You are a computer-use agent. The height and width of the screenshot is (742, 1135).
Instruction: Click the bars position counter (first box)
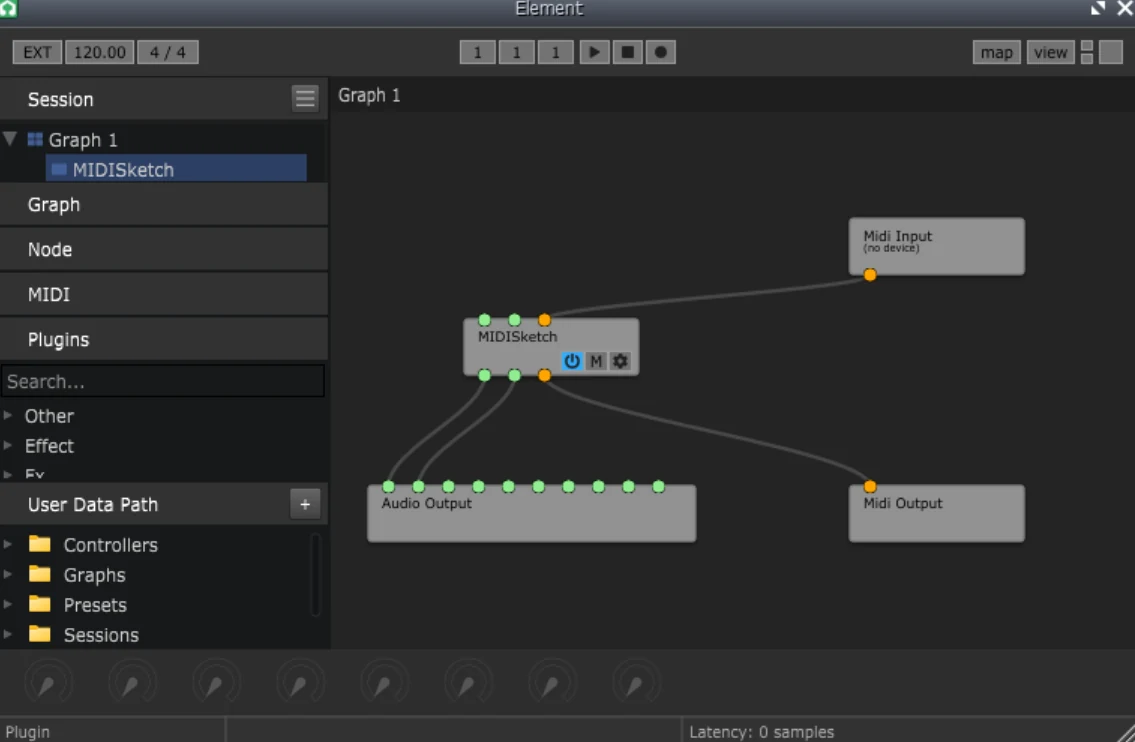point(477,52)
